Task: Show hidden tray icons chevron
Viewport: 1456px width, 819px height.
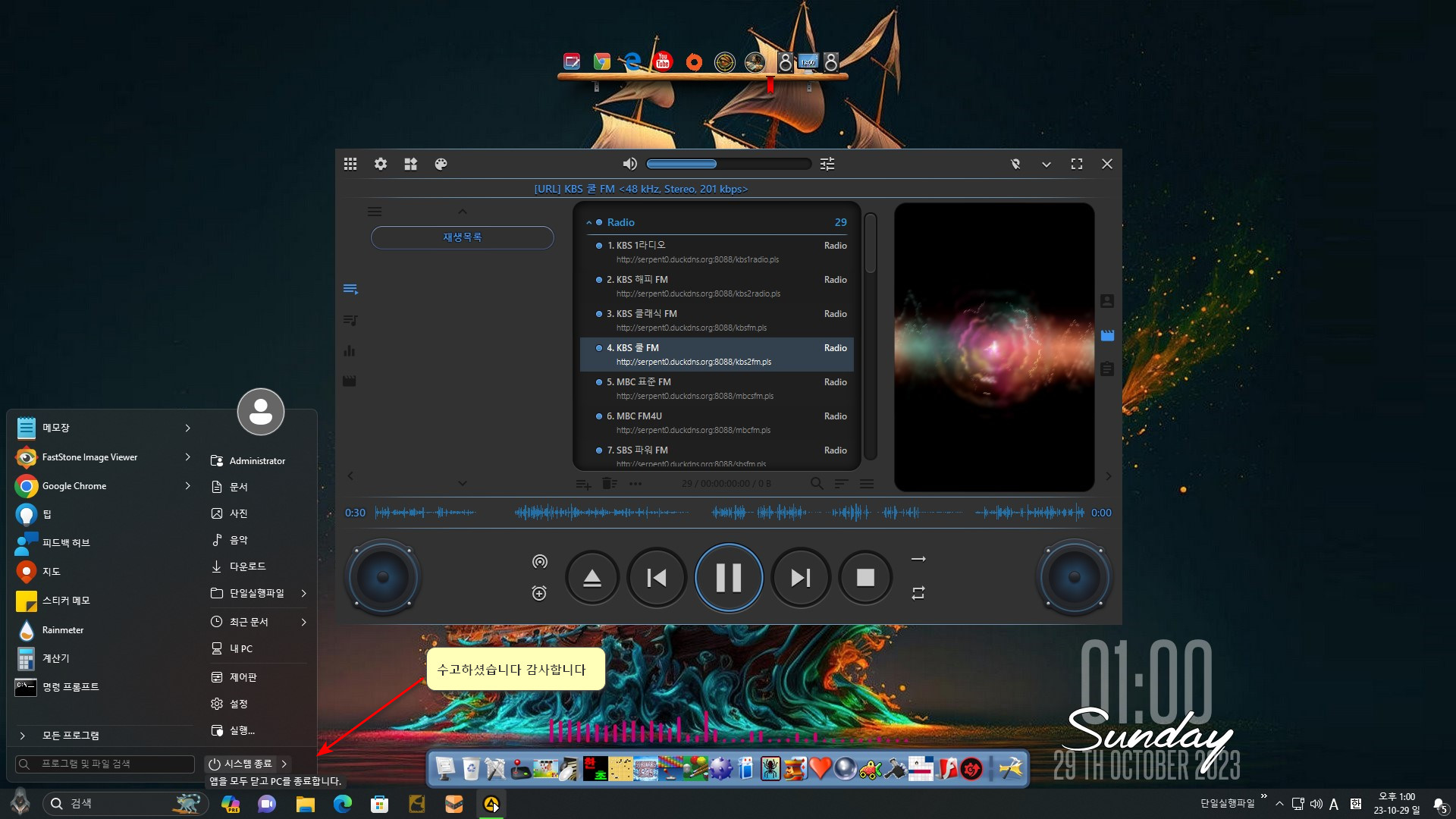Action: 1279,804
